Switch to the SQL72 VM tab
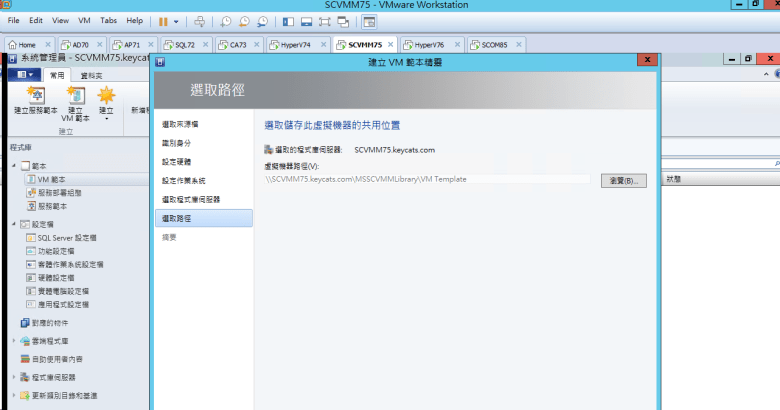This screenshot has width=780, height=410. pos(182,45)
